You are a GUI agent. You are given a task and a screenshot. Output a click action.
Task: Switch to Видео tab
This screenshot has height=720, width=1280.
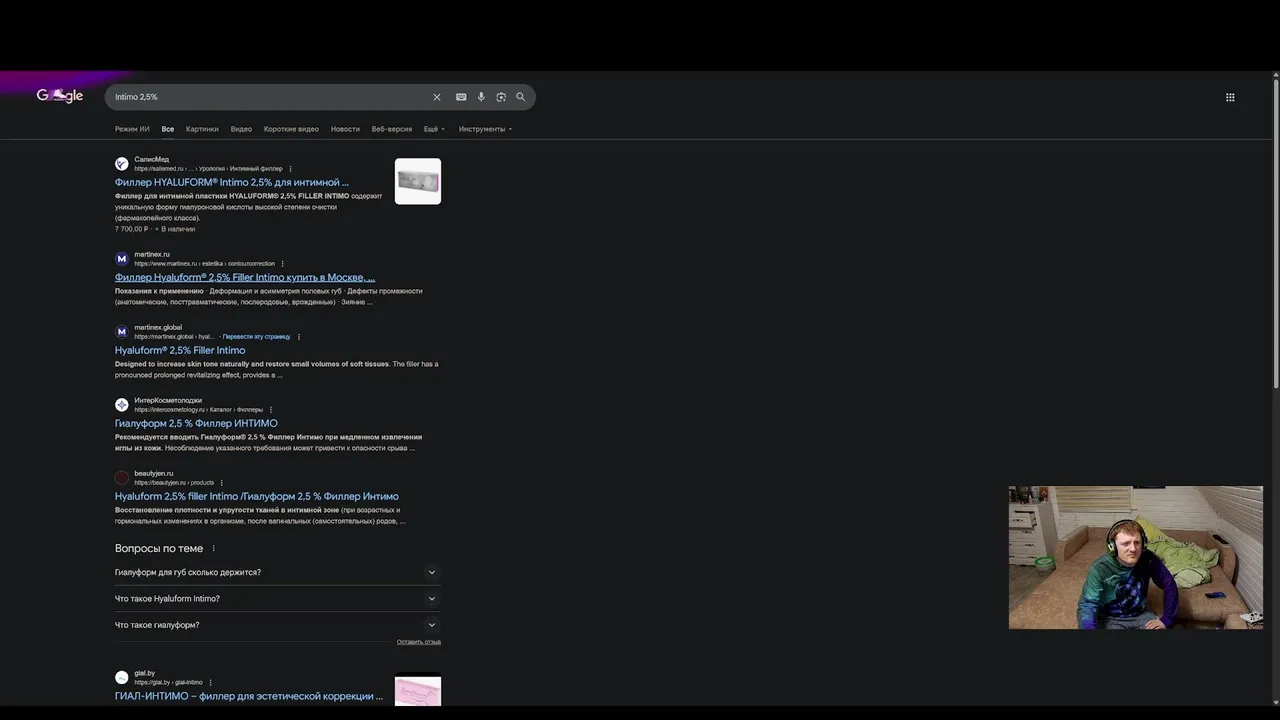[241, 129]
